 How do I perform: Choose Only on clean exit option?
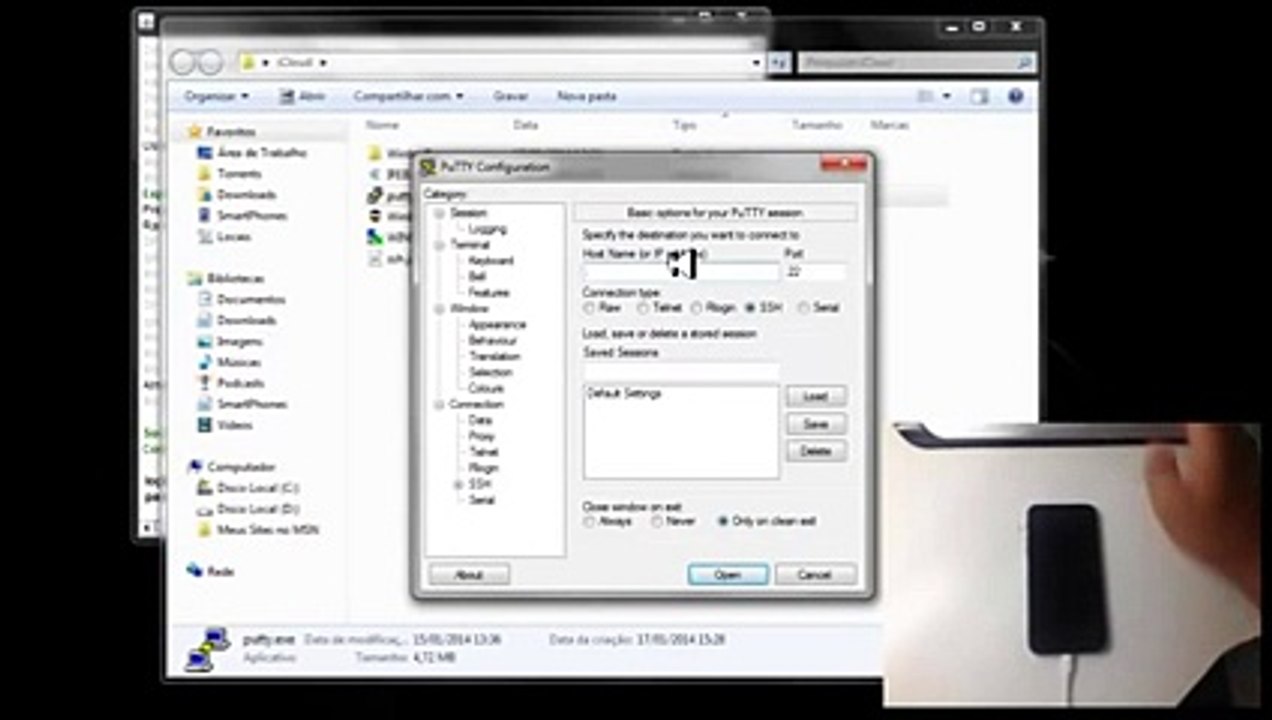coord(723,522)
